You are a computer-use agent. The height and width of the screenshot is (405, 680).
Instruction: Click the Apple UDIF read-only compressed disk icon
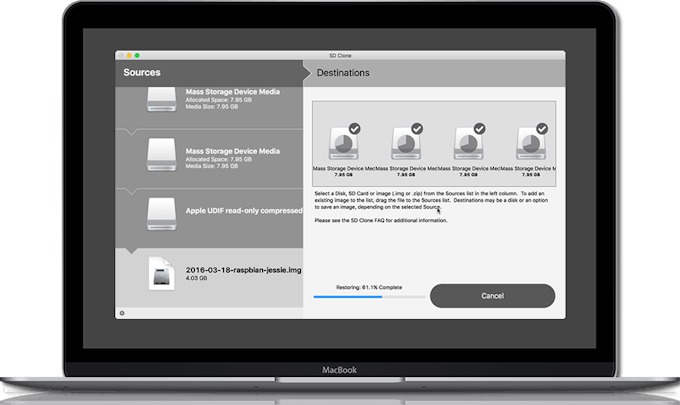[x=161, y=214]
